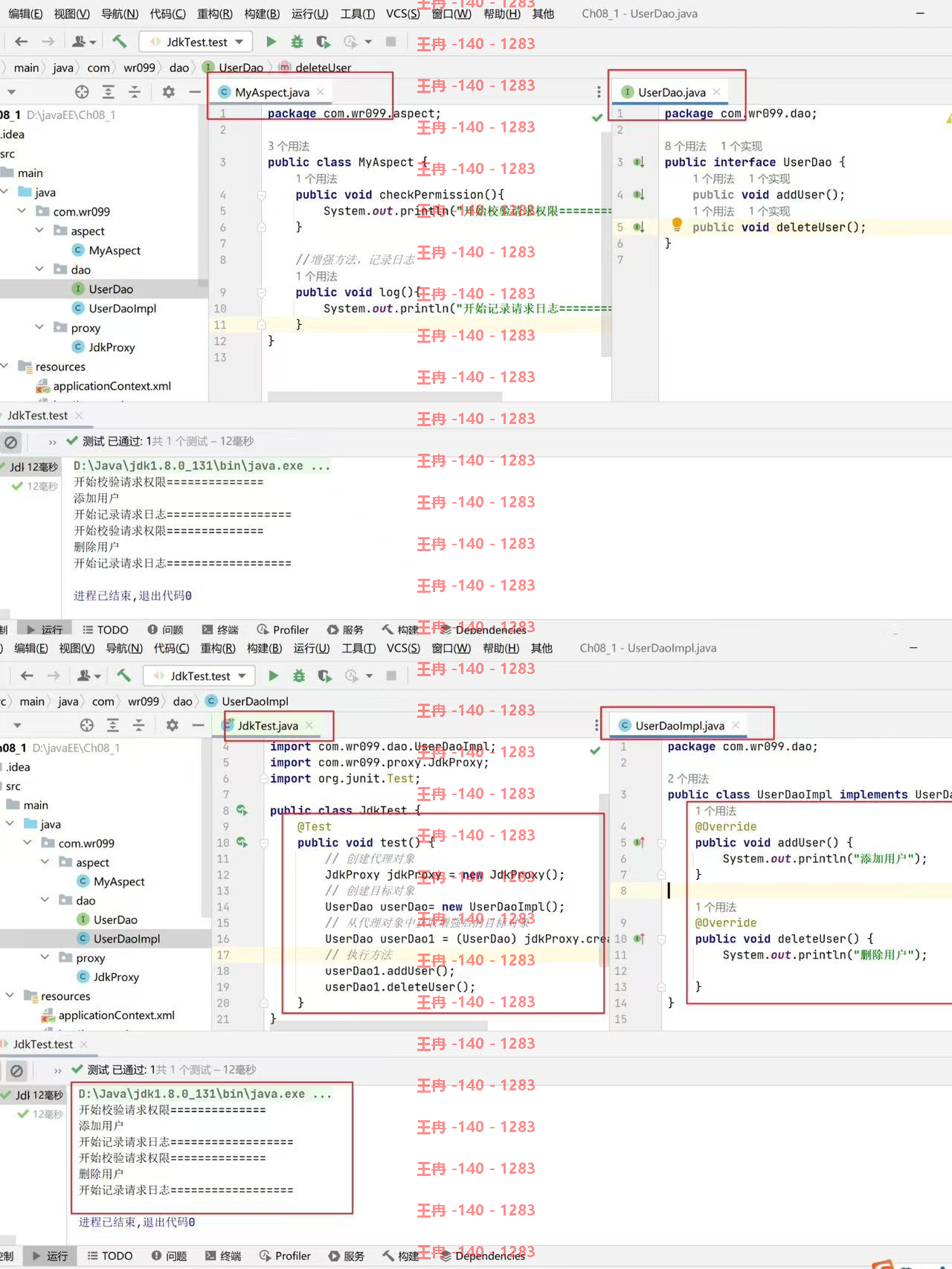Screen dimensions: 952x1269
Task: Click the yellow lightbulb beside deleteUser()
Action: 677,224
